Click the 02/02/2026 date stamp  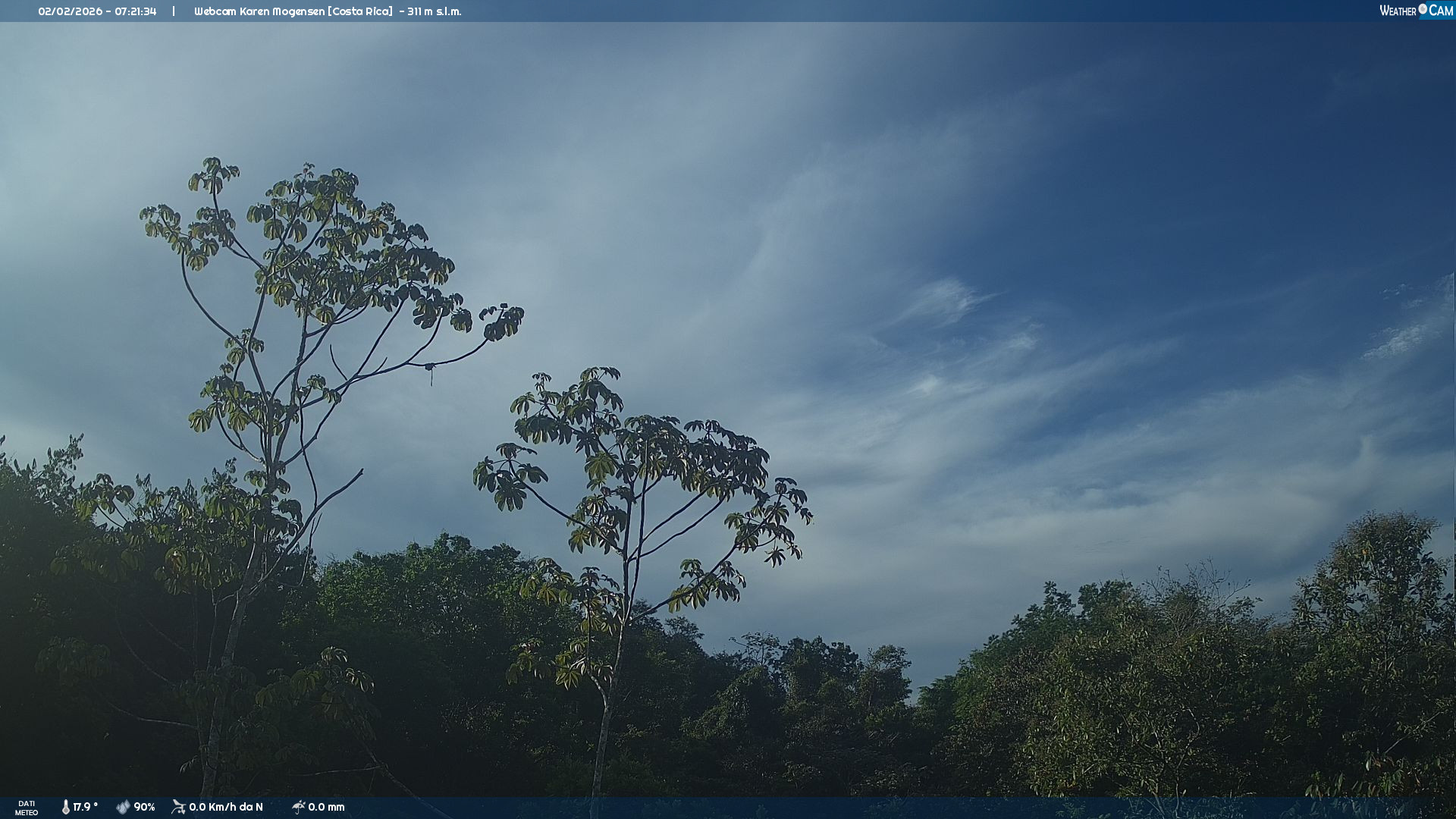point(70,11)
